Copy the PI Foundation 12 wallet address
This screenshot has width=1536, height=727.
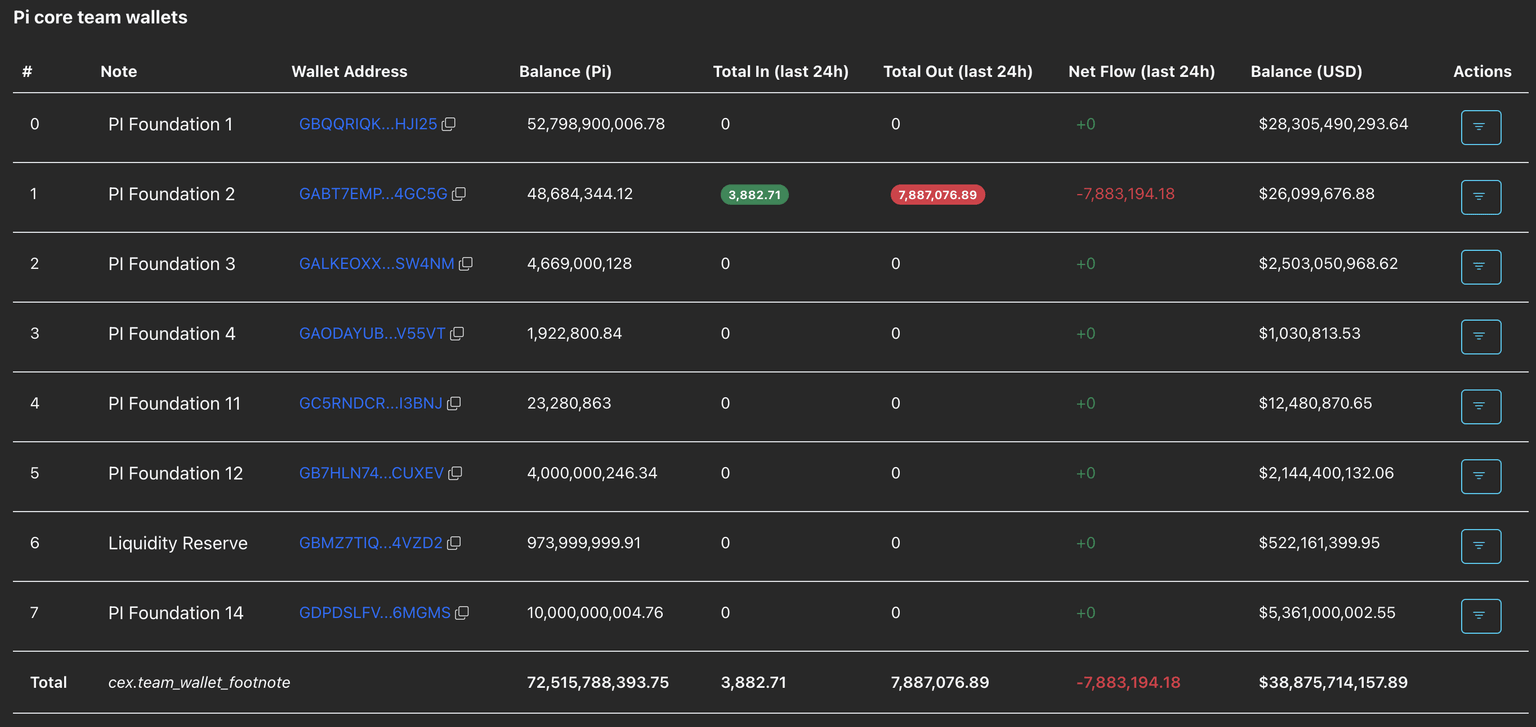click(x=455, y=474)
